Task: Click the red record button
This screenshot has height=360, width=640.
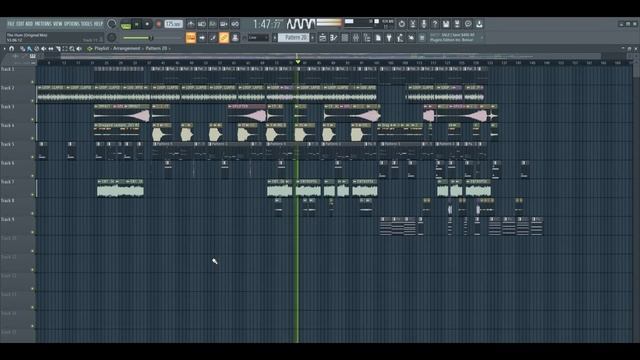Action: tap(158, 24)
